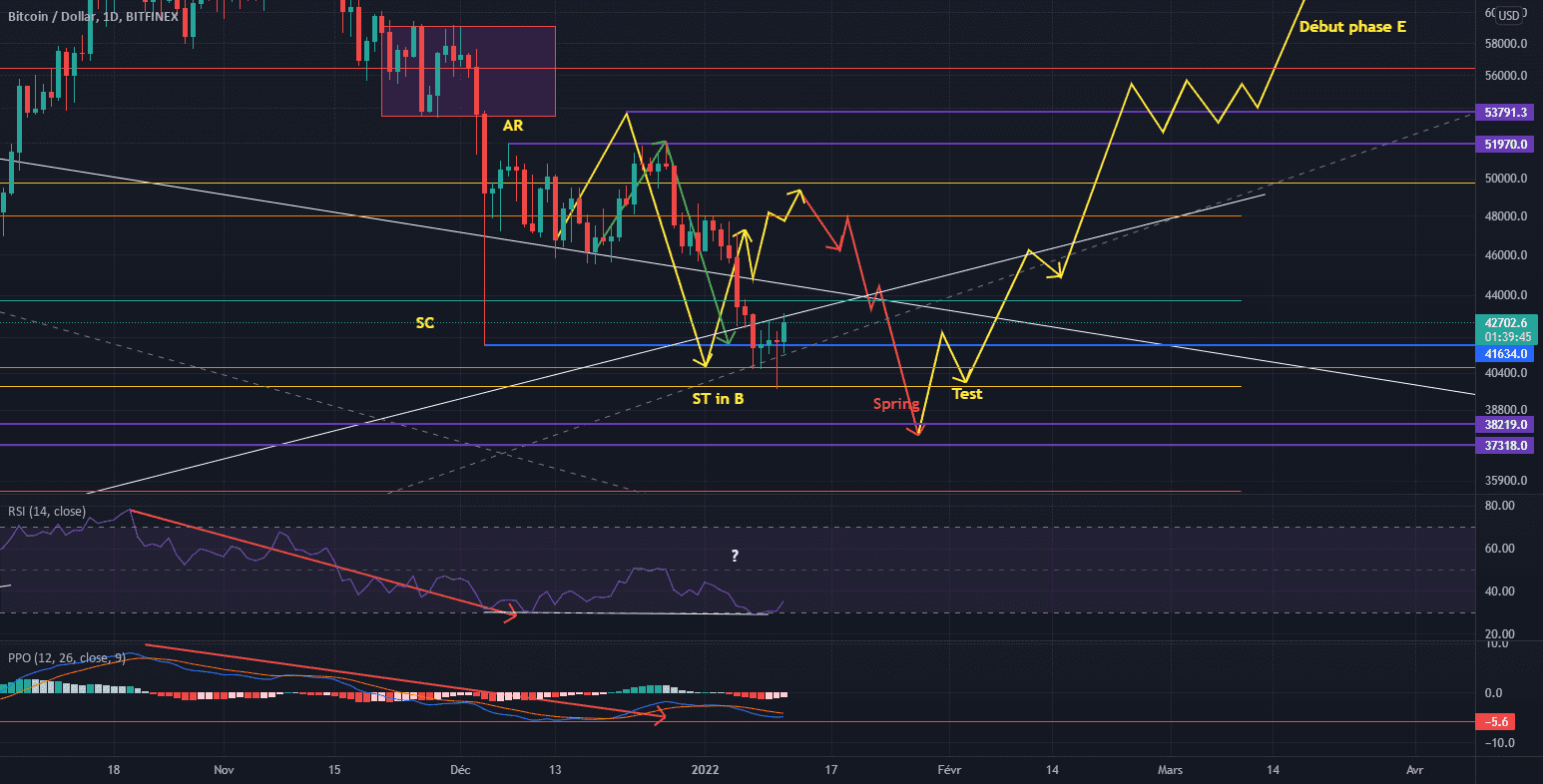Click the 44000.0 price axis tick
The image size is (1543, 784).
[x=1506, y=295]
